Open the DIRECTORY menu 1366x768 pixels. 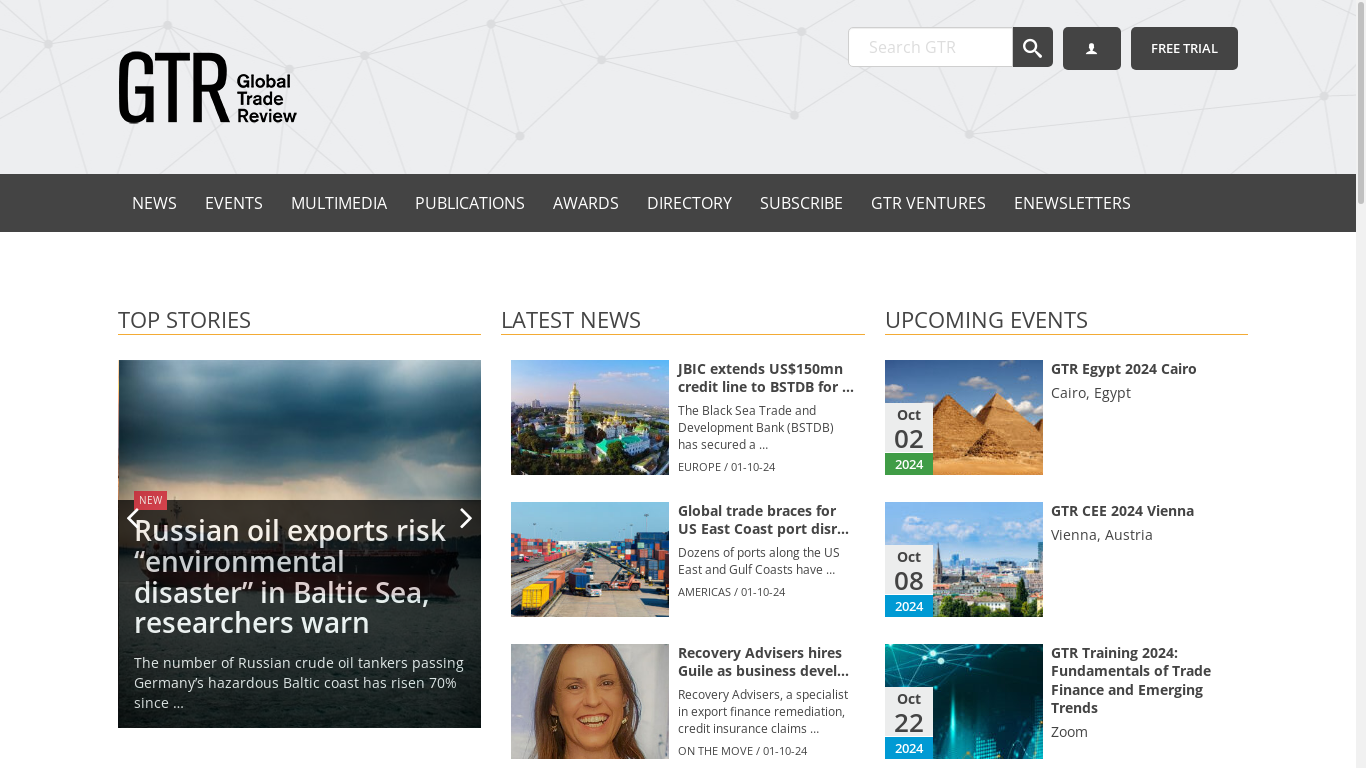coord(689,203)
